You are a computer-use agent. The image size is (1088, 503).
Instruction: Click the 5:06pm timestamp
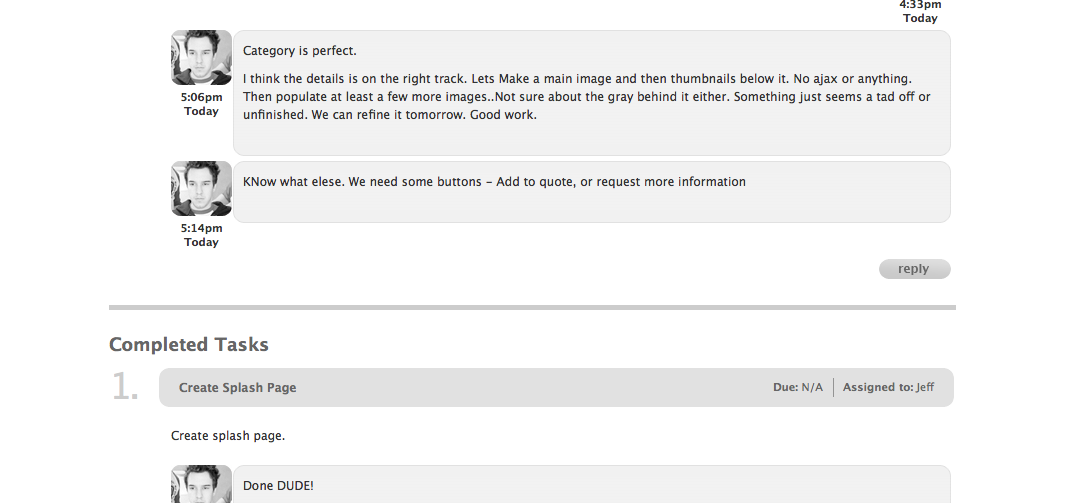tap(201, 97)
